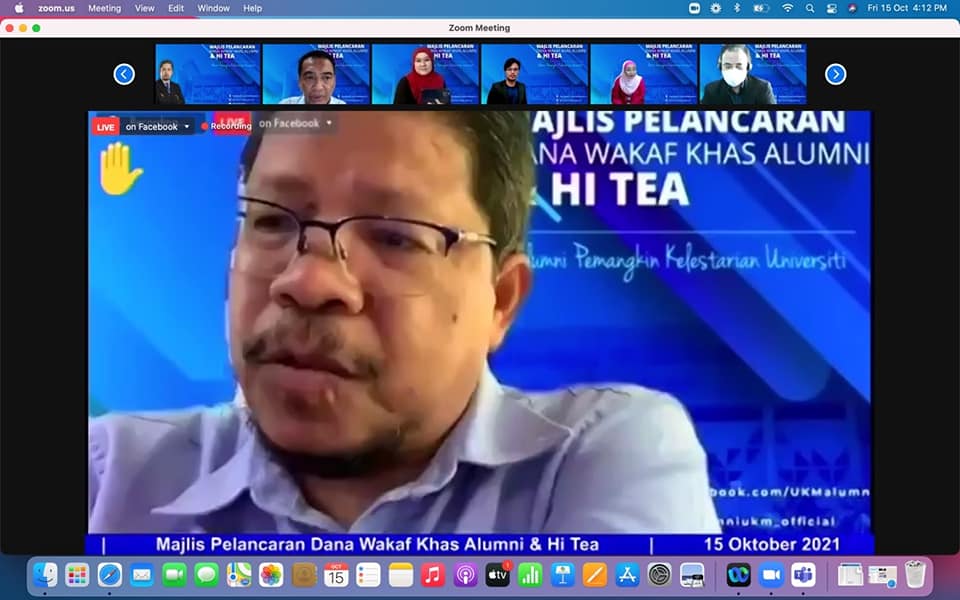Open the View menu
The height and width of the screenshot is (600, 960).
click(144, 8)
